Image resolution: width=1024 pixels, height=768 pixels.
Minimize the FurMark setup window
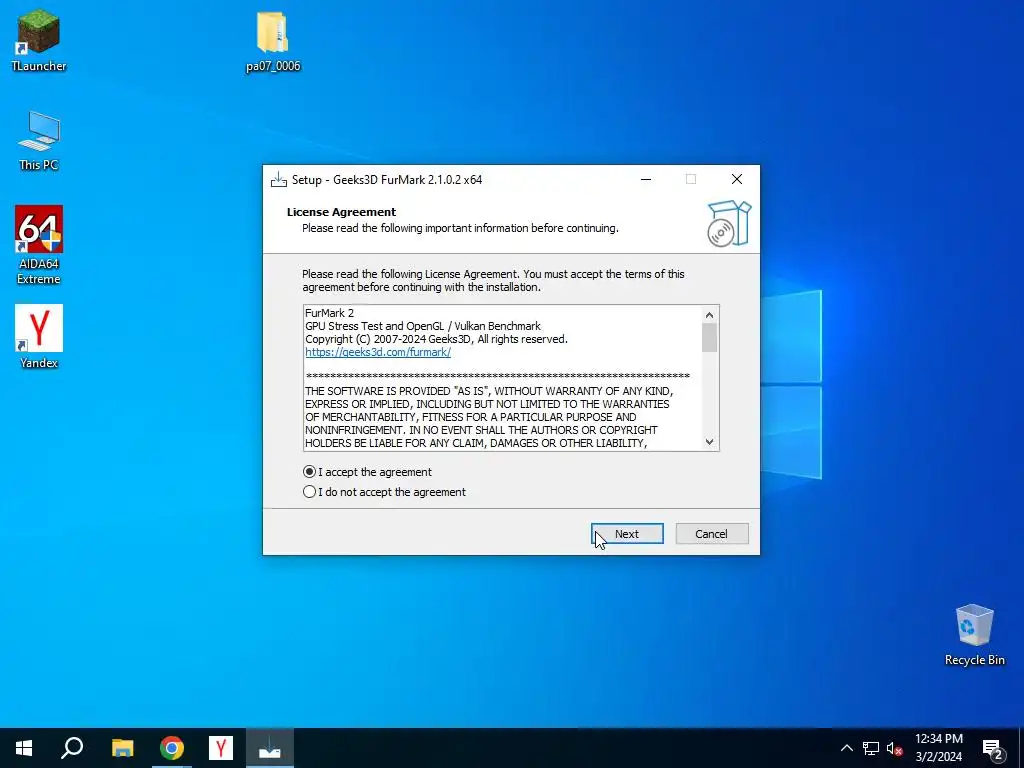(646, 179)
